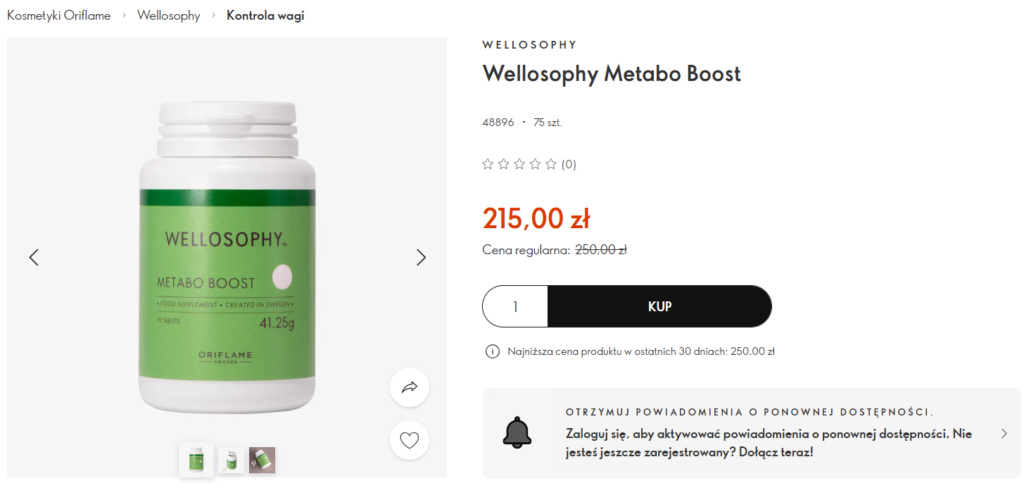Image resolution: width=1024 pixels, height=488 pixels.
Task: Select third product thumbnail image
Action: point(262,460)
